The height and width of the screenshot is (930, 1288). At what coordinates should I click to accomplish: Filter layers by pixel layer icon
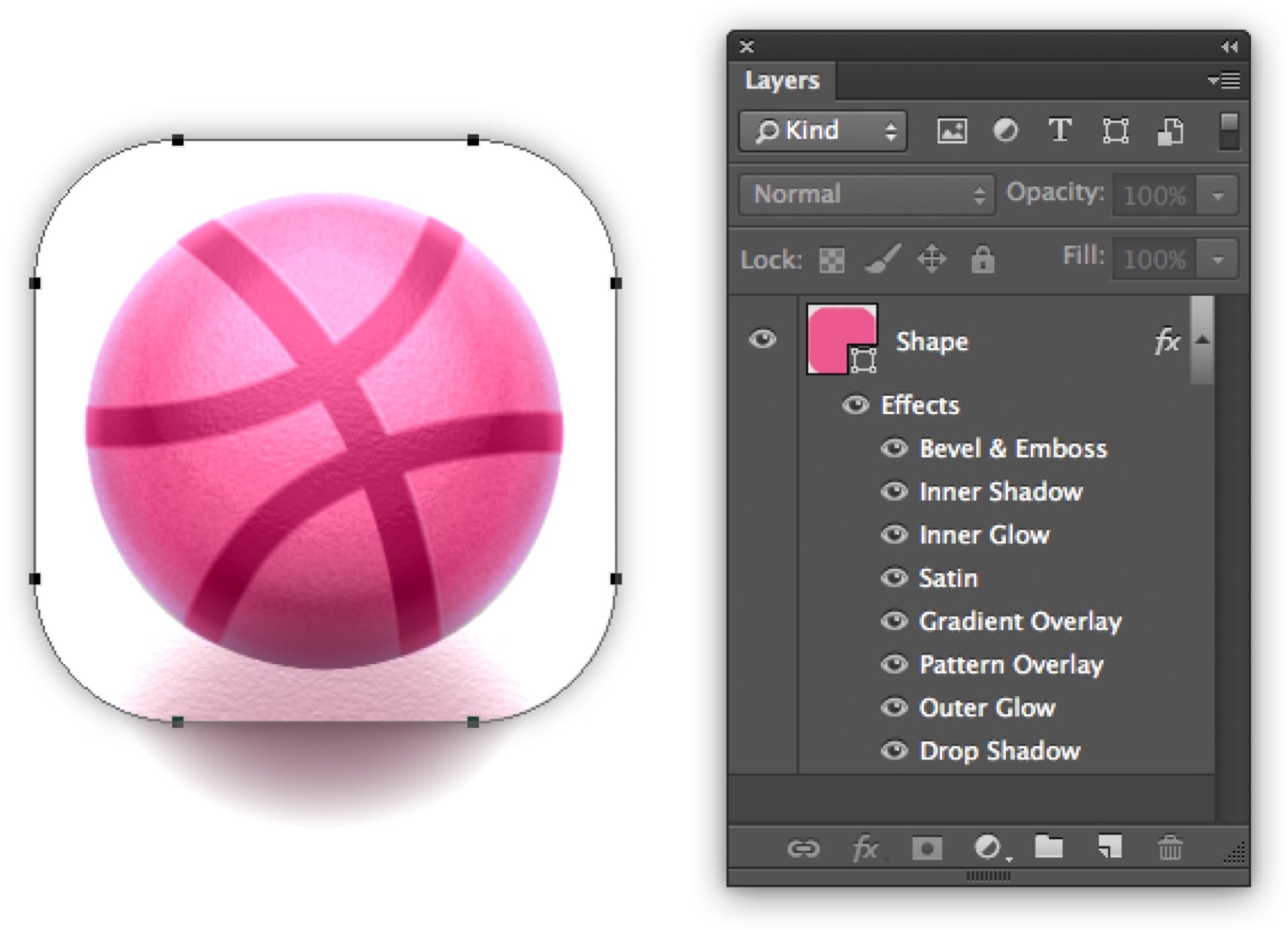(951, 131)
